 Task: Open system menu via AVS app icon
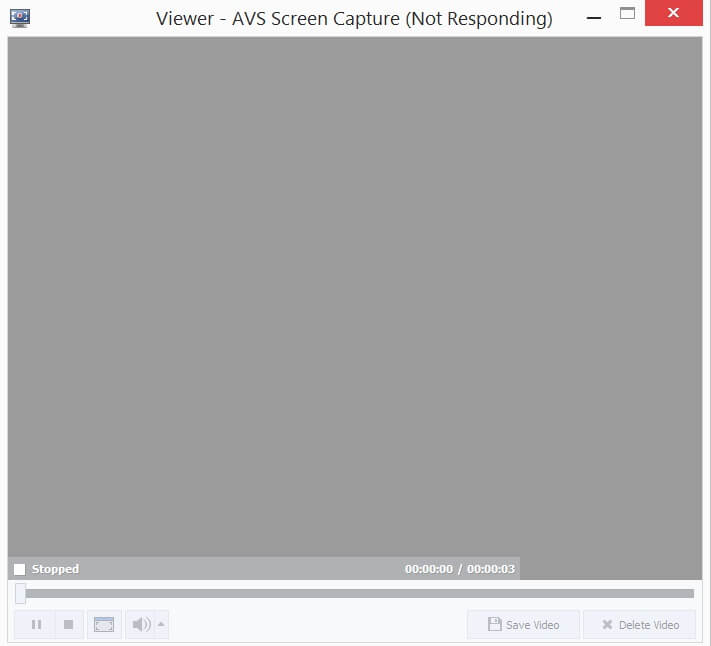point(19,17)
